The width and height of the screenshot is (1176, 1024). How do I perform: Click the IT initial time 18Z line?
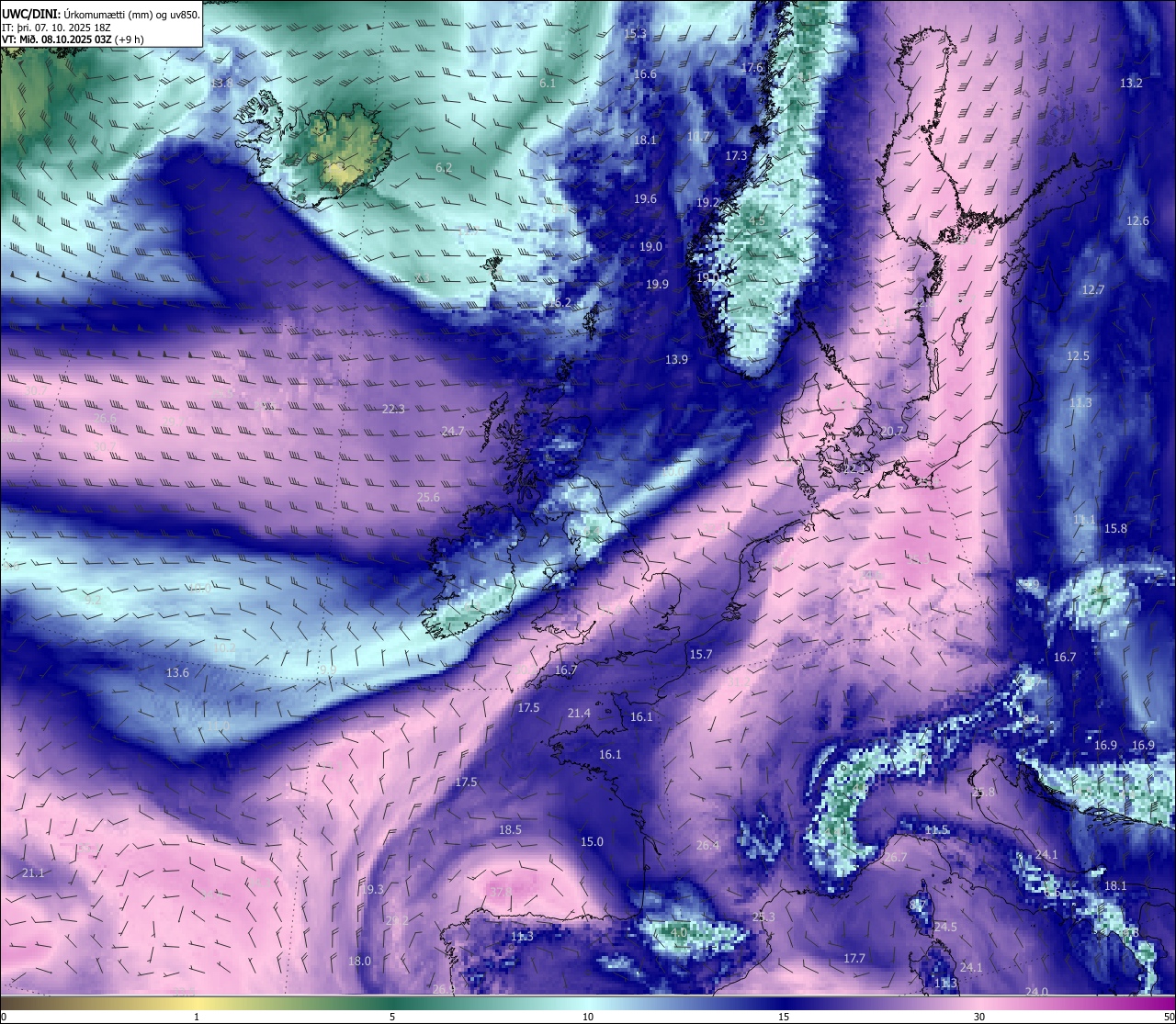tap(55, 27)
